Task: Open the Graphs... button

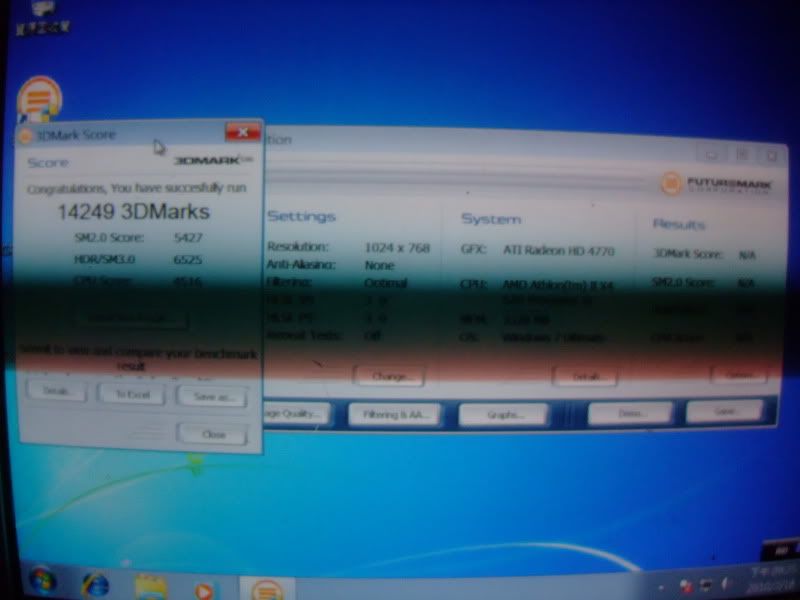Action: point(504,414)
